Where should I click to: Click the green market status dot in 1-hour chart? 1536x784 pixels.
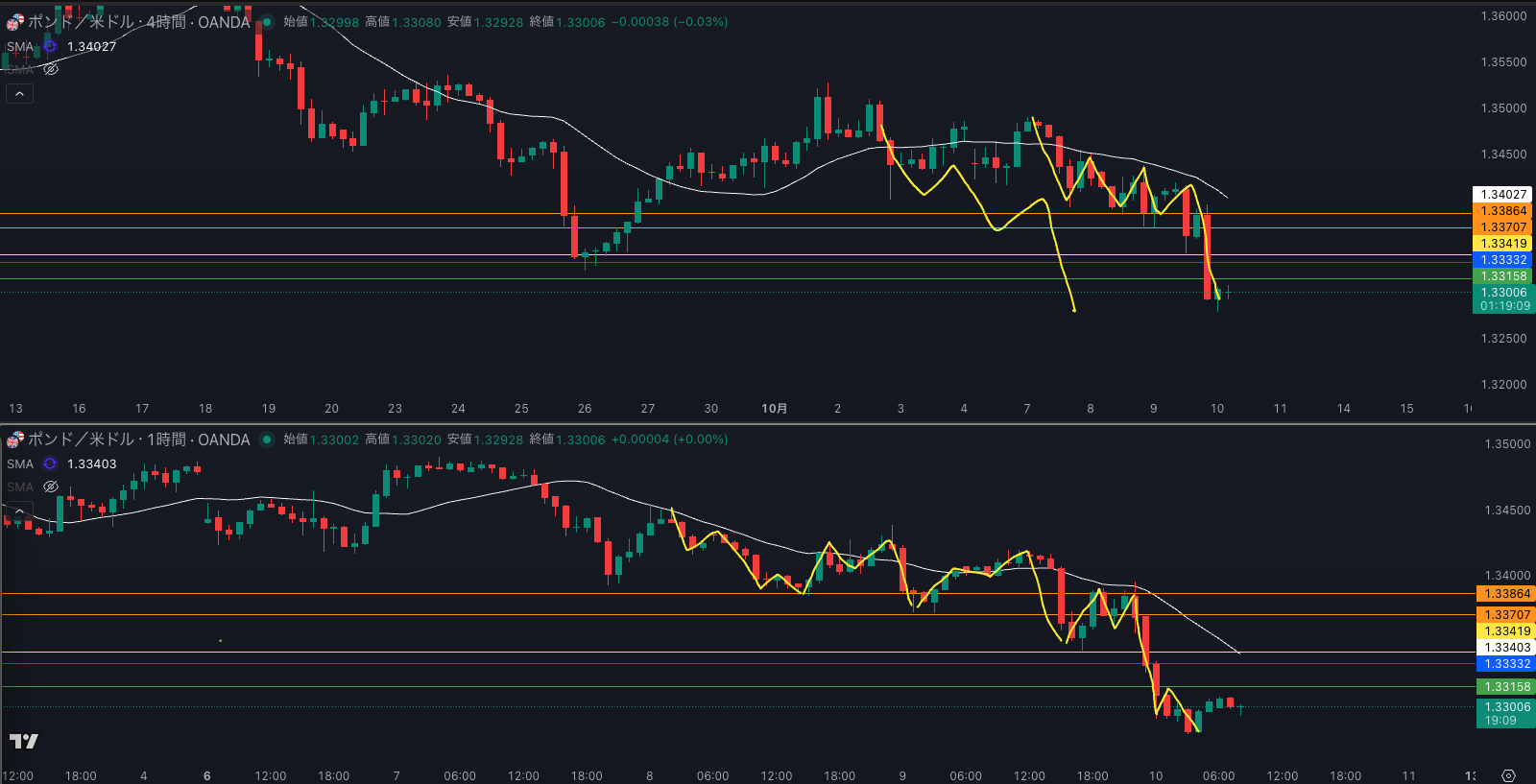pos(267,440)
